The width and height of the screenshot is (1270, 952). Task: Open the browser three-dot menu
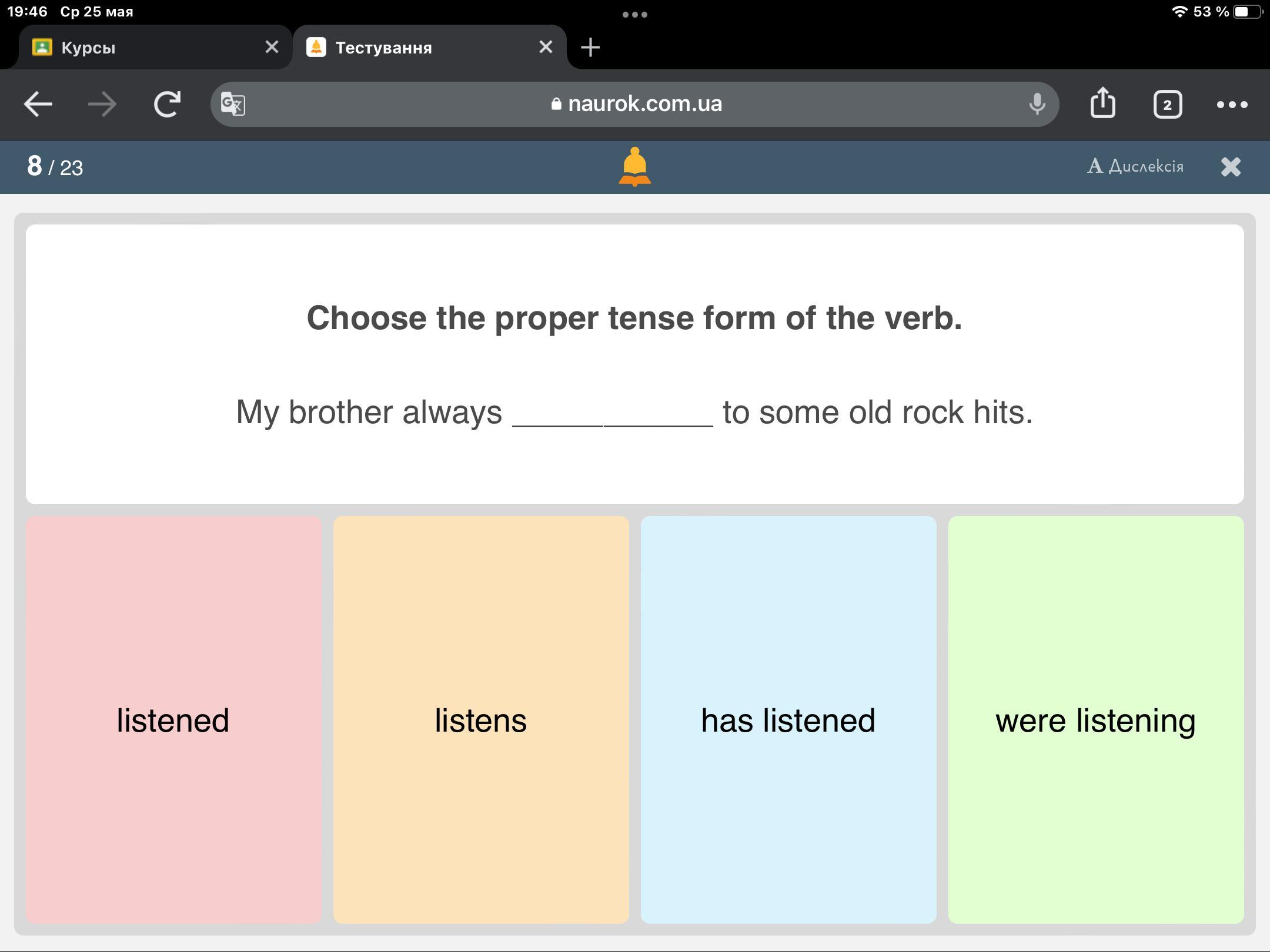point(1232,105)
